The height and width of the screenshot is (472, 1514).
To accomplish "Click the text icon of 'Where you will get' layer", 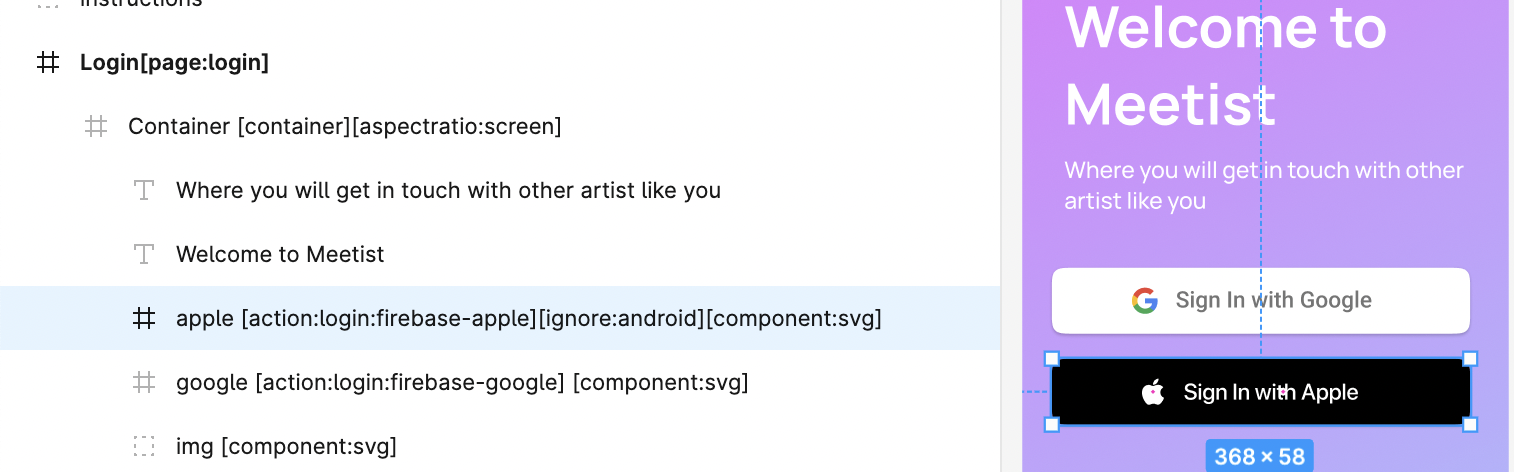I will coord(144,190).
